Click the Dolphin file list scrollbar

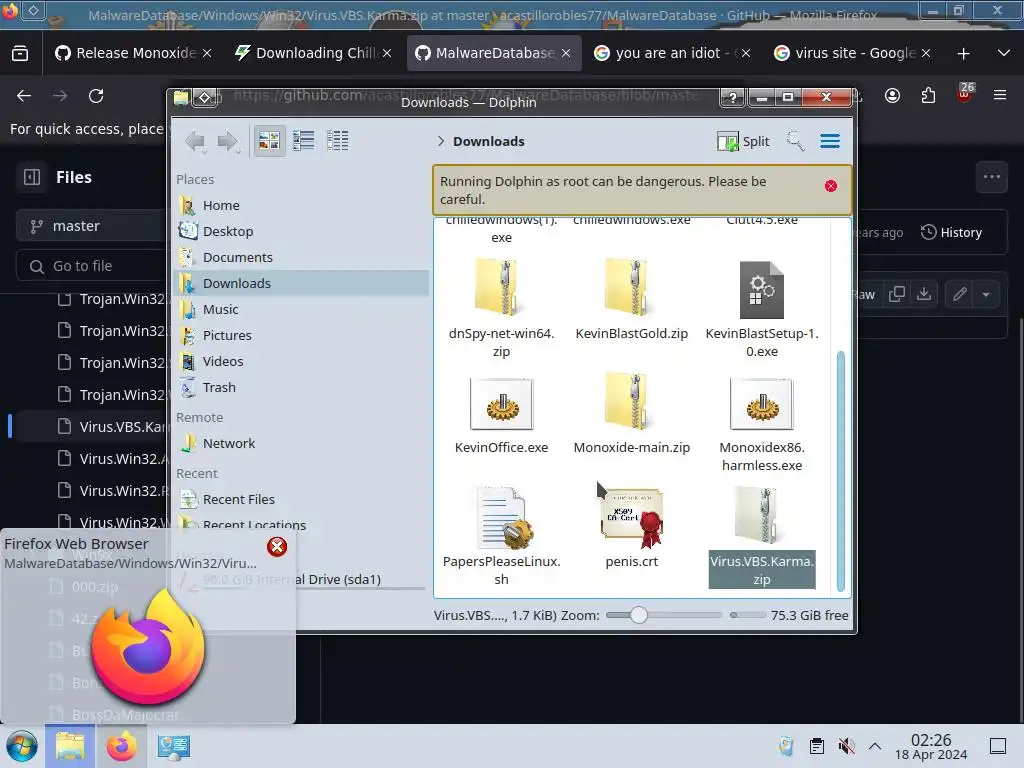point(840,470)
